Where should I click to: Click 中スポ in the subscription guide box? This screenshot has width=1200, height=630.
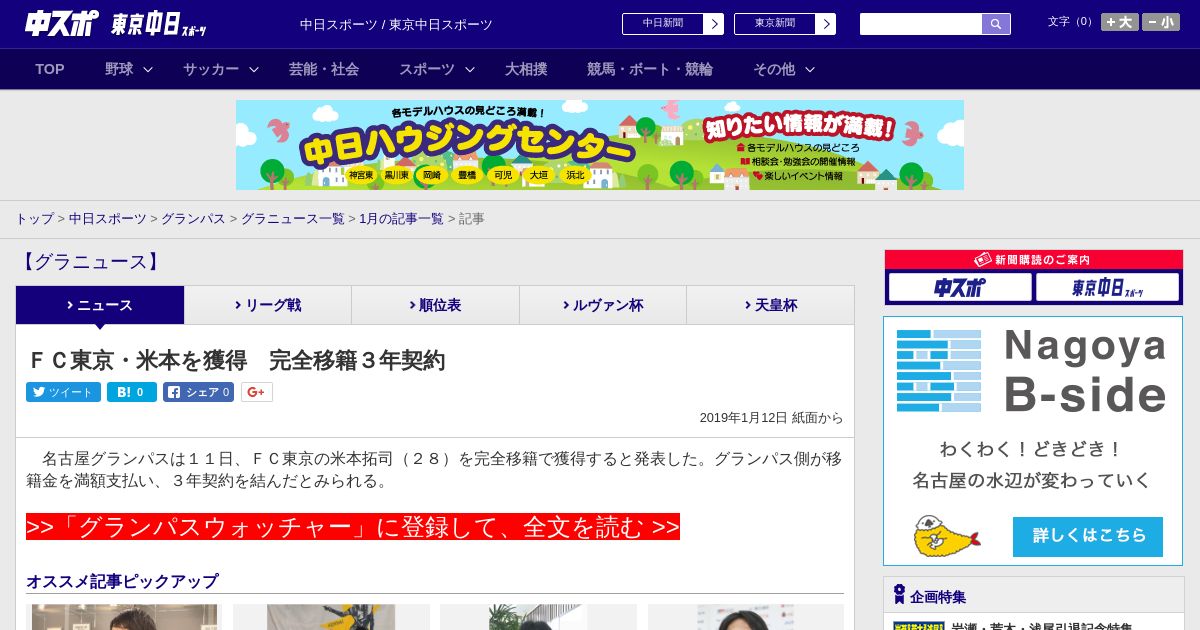click(960, 287)
